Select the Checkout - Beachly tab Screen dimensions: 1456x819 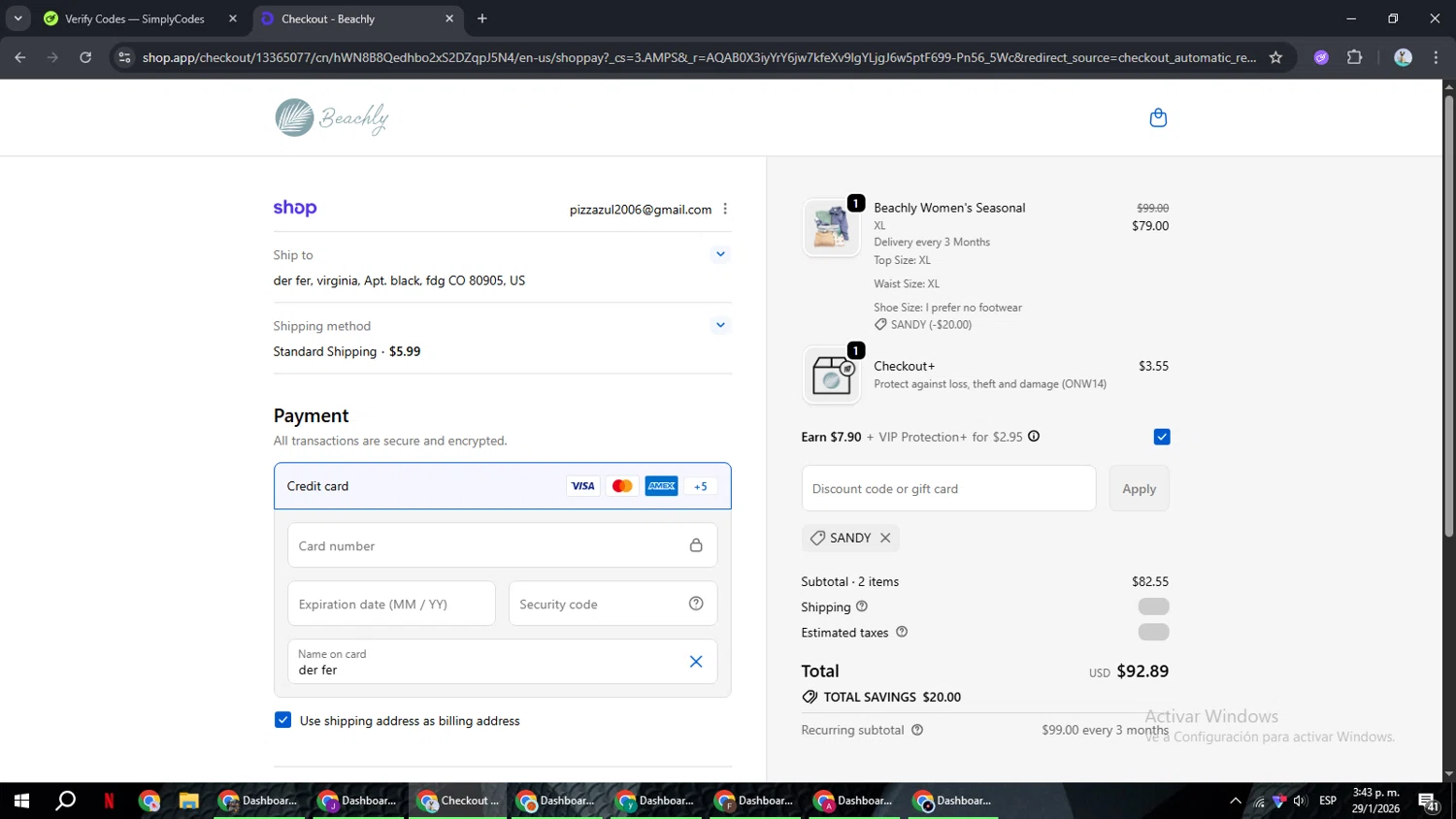pos(355,18)
